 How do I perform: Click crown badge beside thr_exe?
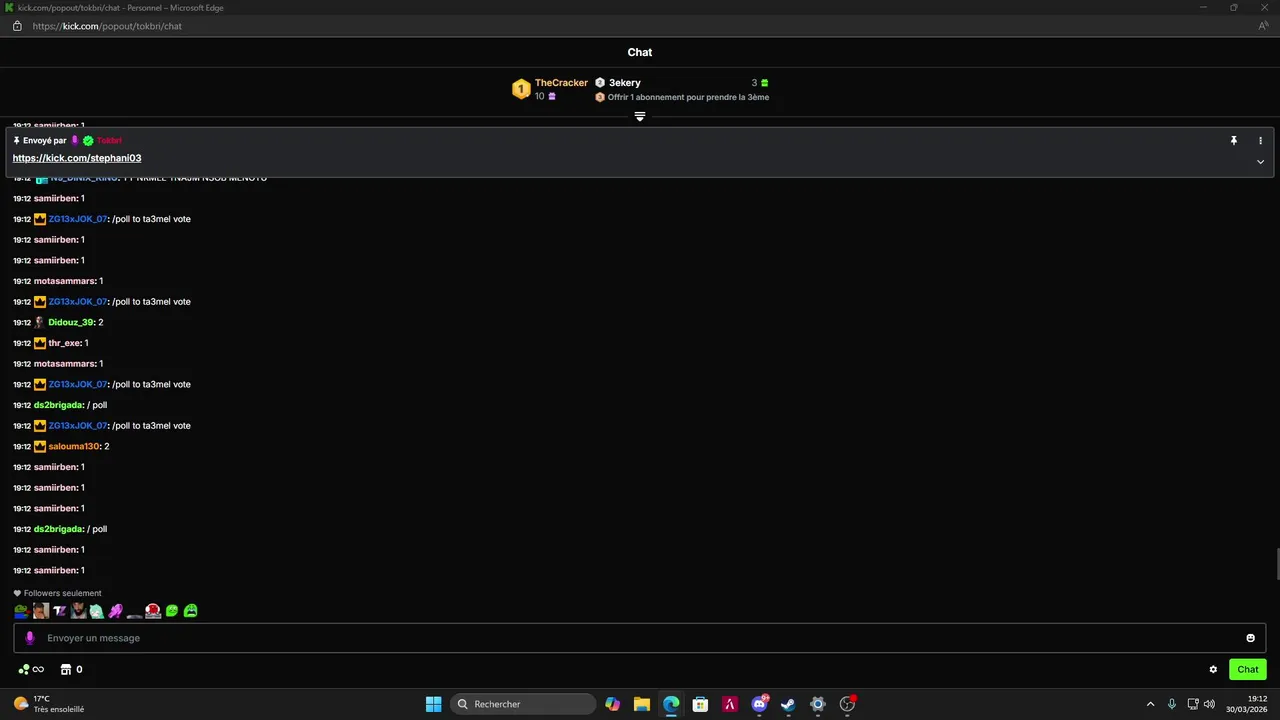point(40,343)
